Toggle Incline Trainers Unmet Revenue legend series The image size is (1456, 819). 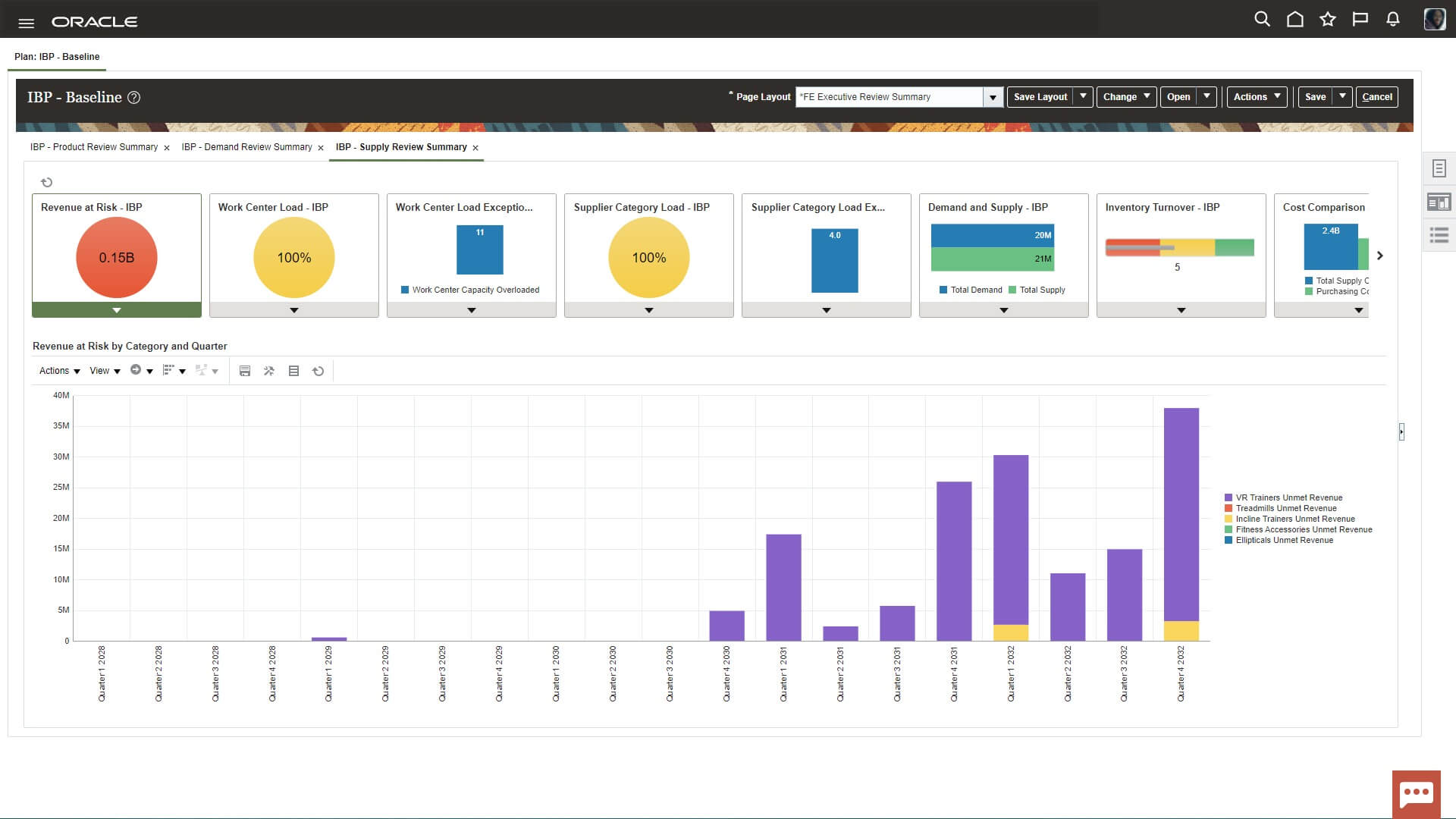[1294, 519]
